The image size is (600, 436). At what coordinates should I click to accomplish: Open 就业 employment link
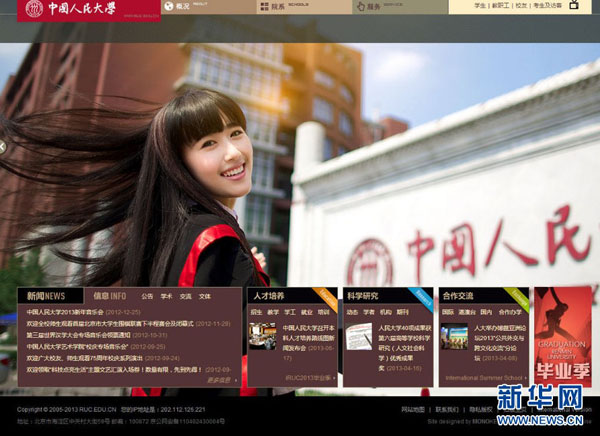(x=307, y=312)
